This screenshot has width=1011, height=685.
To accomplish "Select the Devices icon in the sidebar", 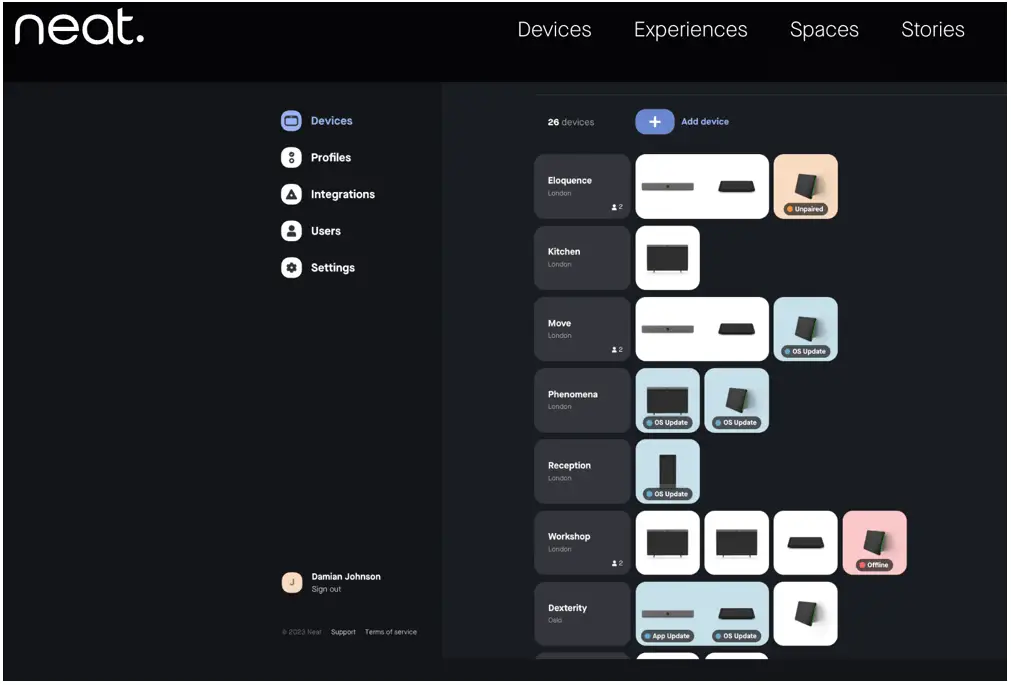I will tap(290, 120).
